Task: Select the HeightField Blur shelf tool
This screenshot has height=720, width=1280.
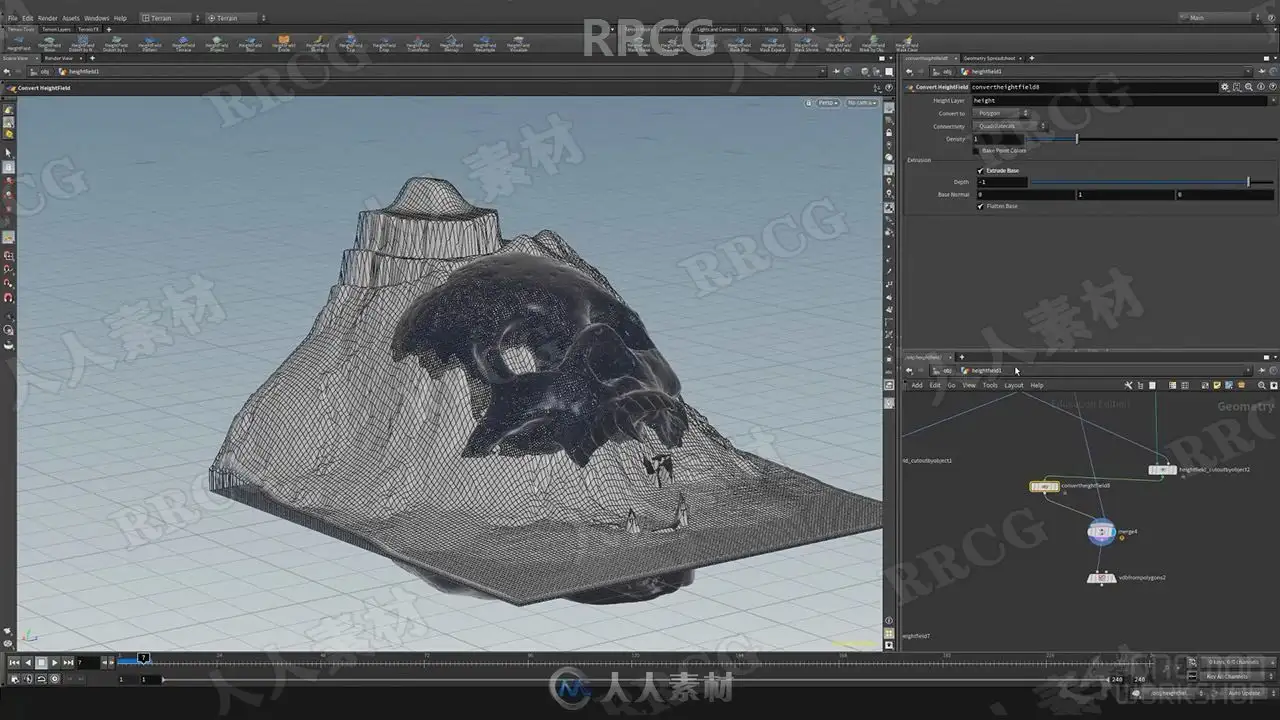Action: click(250, 44)
